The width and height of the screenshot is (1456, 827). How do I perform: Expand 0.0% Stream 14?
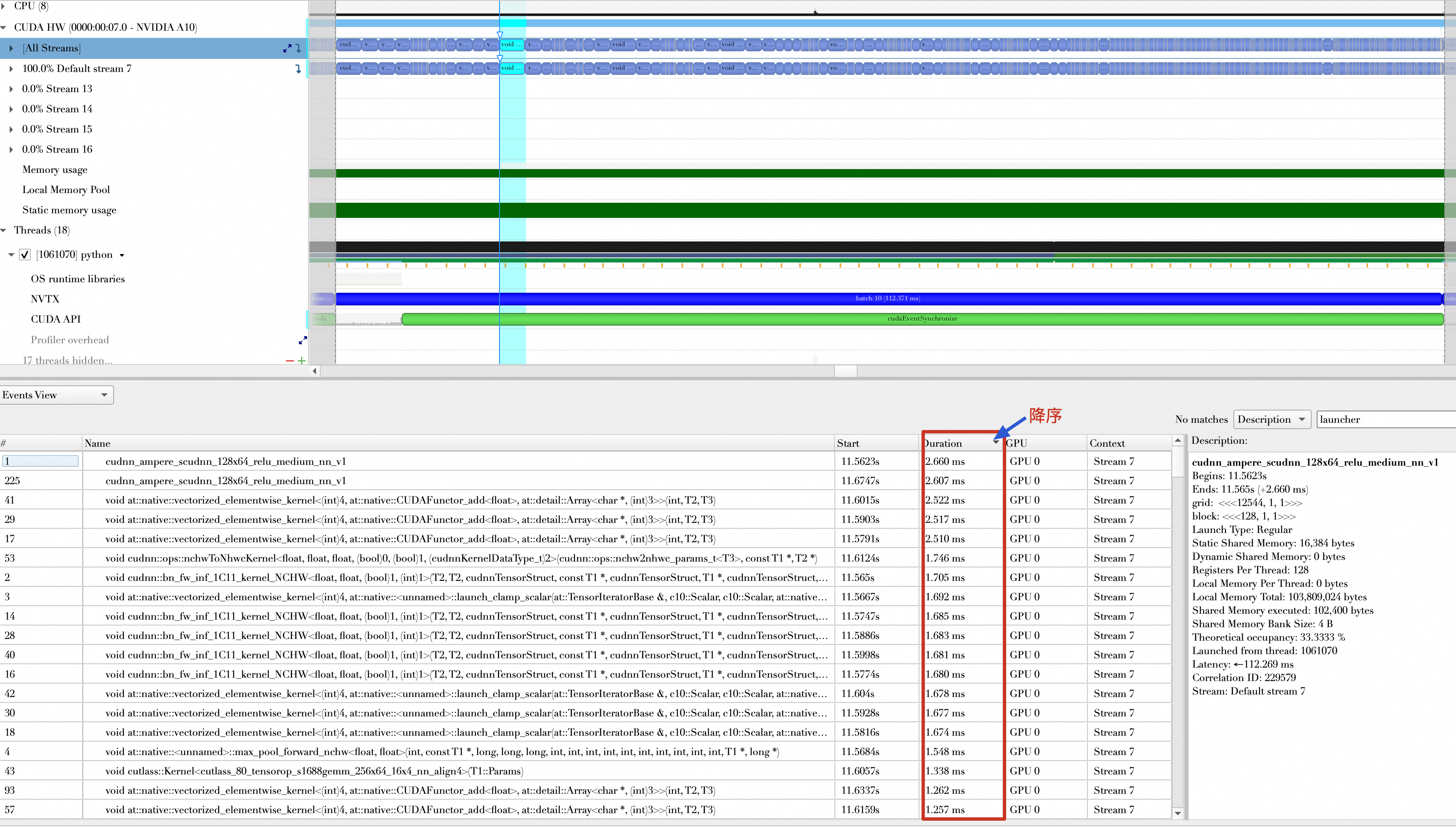[x=11, y=109]
